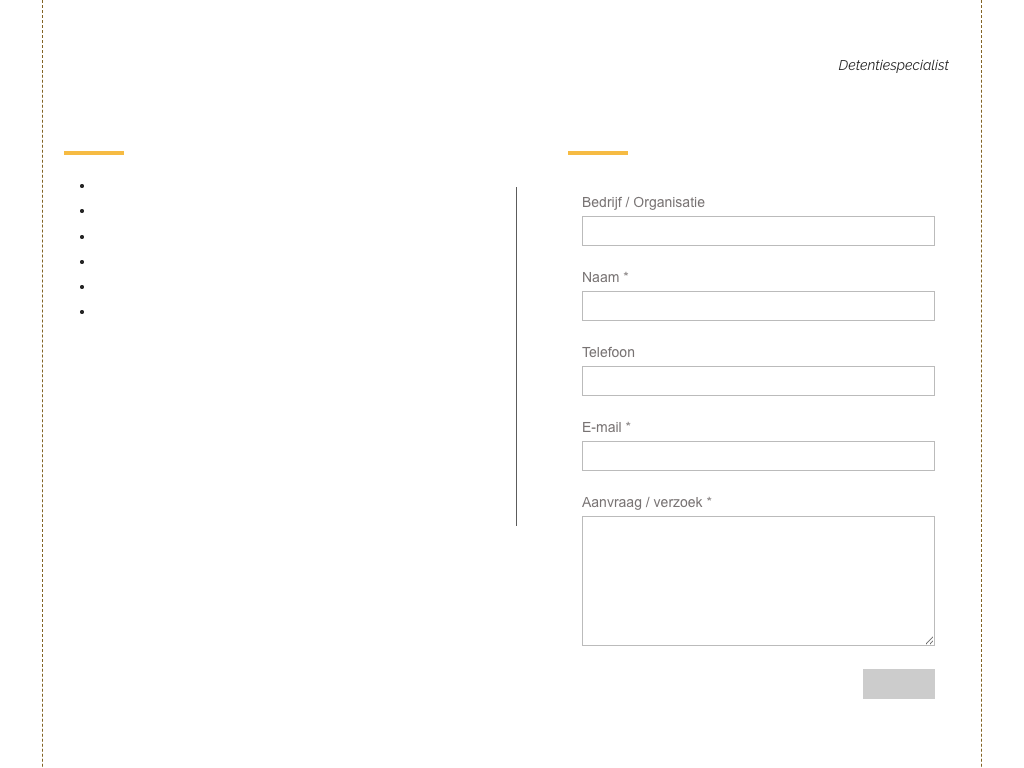The image size is (1024, 768).
Task: Click into the E-mail field
Action: click(x=758, y=456)
